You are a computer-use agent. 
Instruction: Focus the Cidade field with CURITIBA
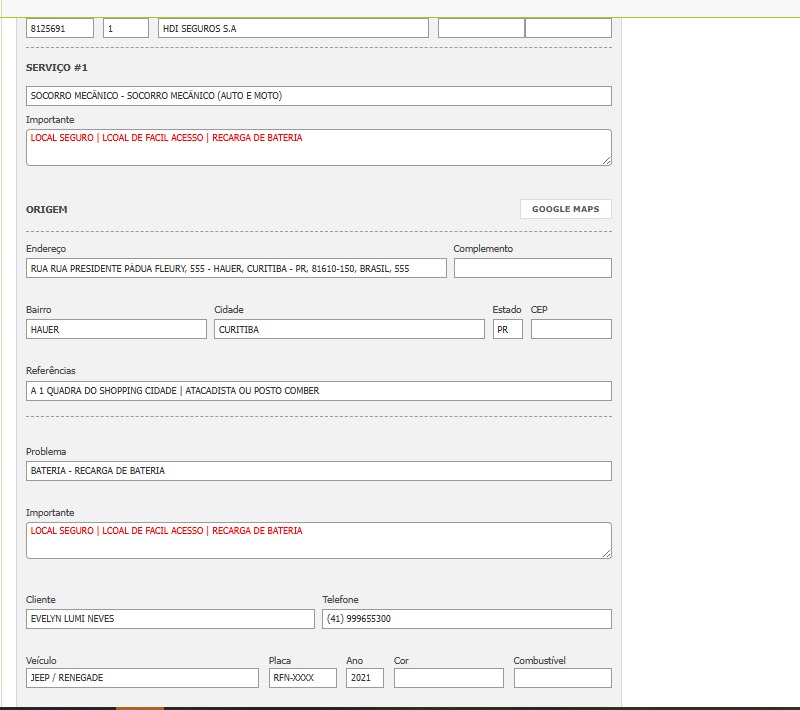tap(348, 329)
